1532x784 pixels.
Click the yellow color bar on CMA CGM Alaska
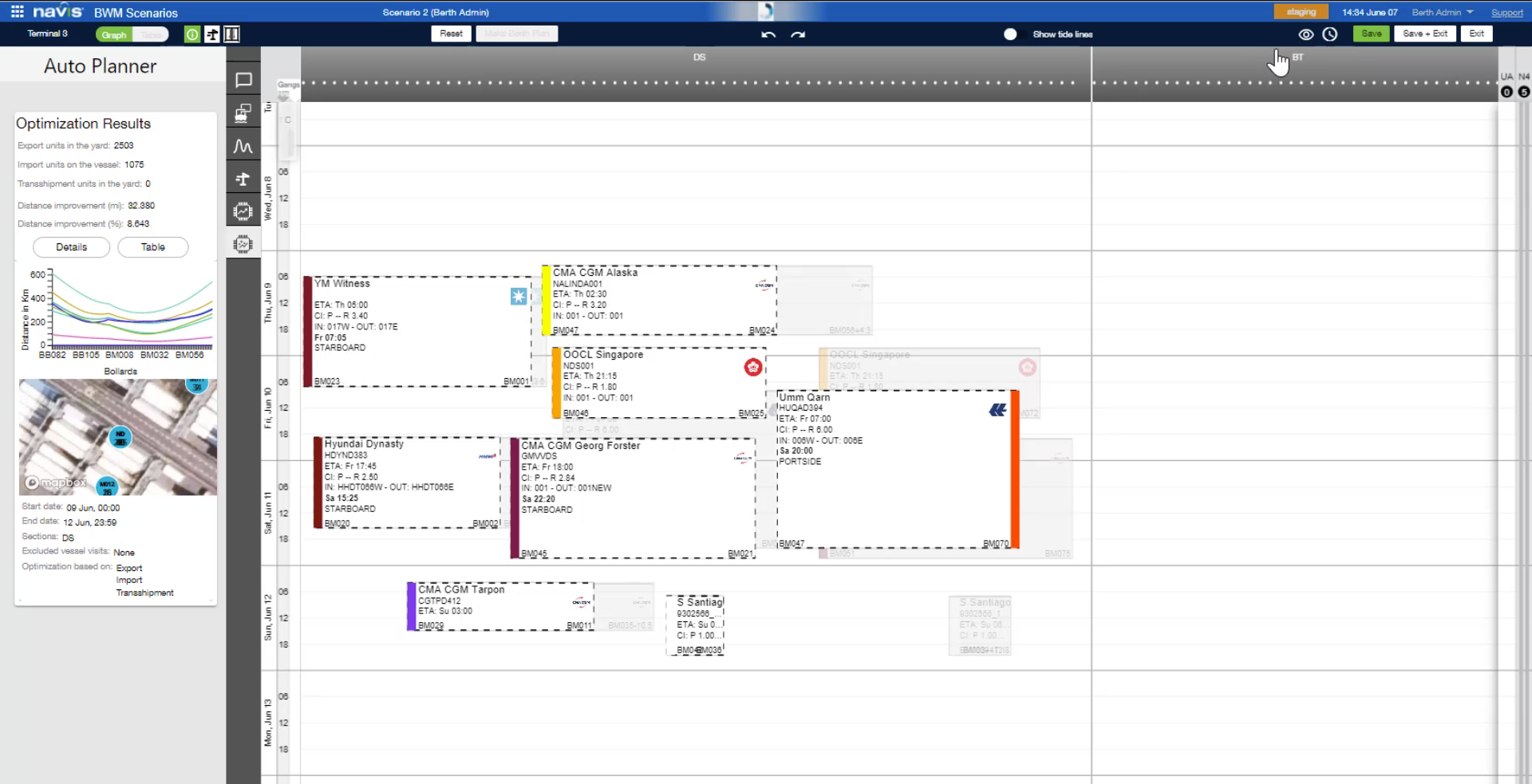546,299
